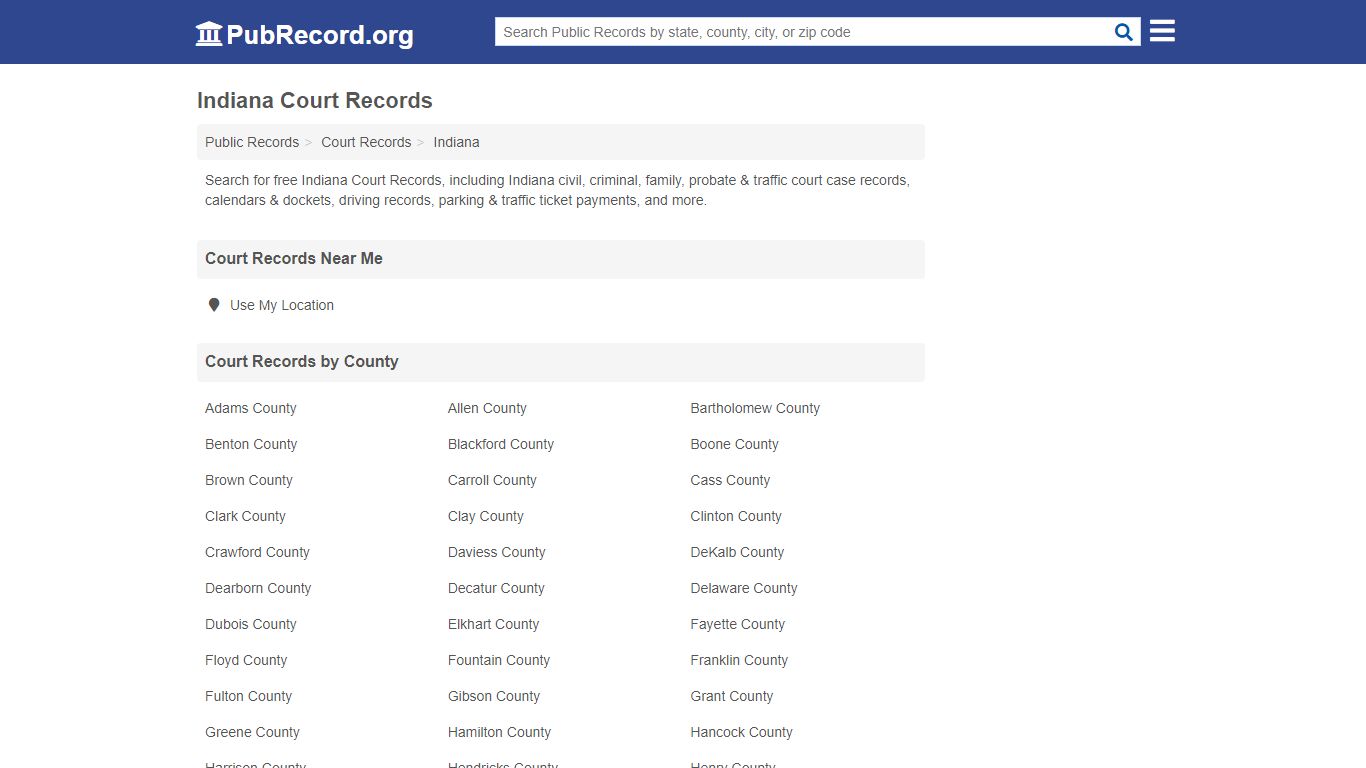Open Adams County court records

pos(251,408)
